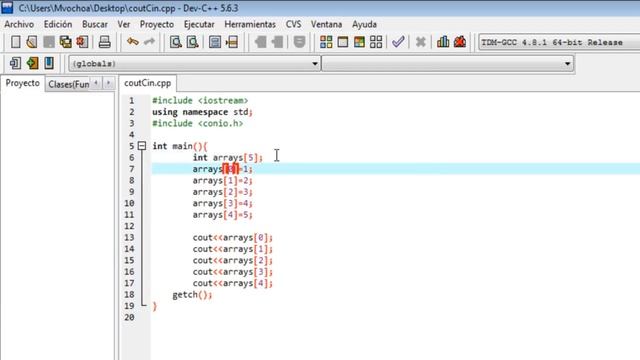This screenshot has width=640, height=360.
Task: Click line number 12 in the gutter
Action: (129, 226)
